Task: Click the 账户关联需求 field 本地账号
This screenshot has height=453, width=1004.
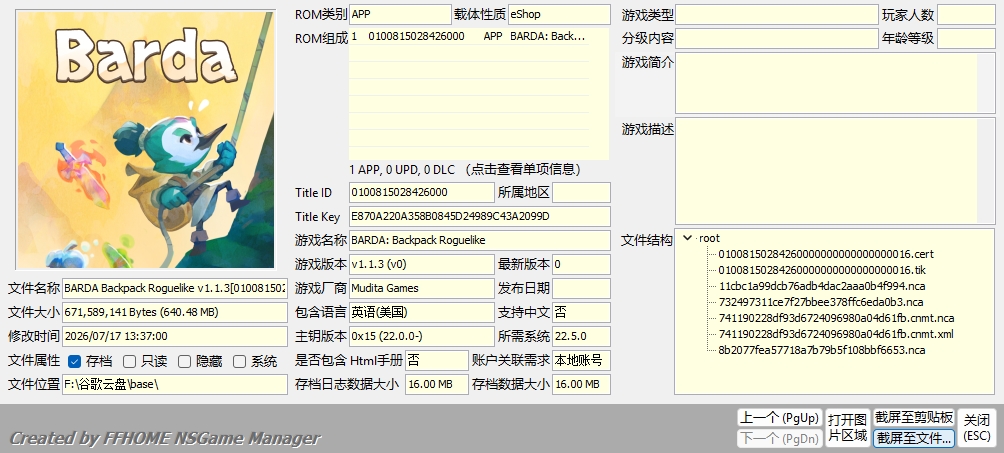Action: point(581,360)
